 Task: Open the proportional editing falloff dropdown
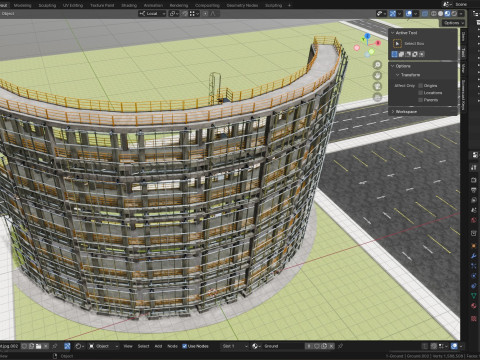pyautogui.click(x=213, y=14)
